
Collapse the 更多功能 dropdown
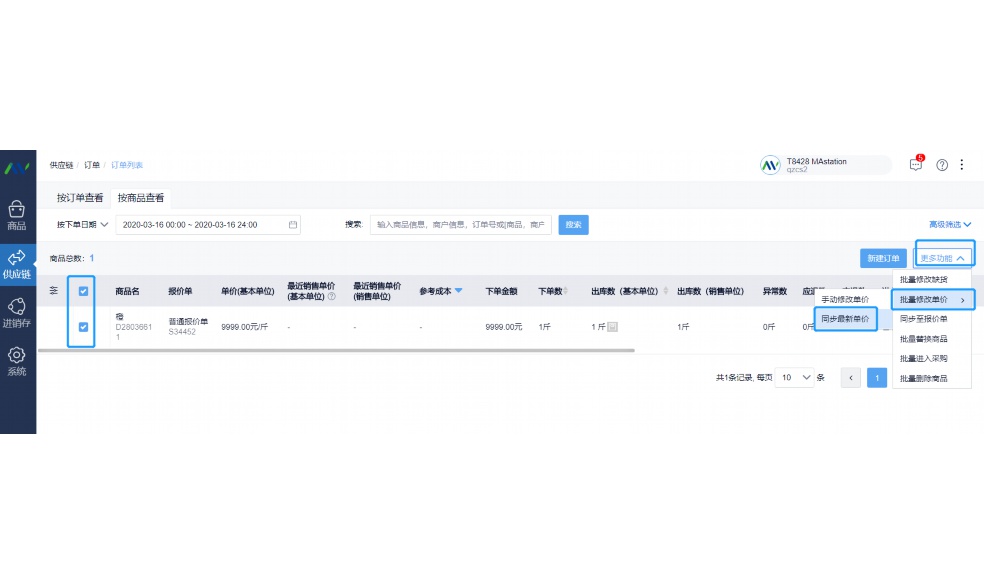tap(941, 256)
